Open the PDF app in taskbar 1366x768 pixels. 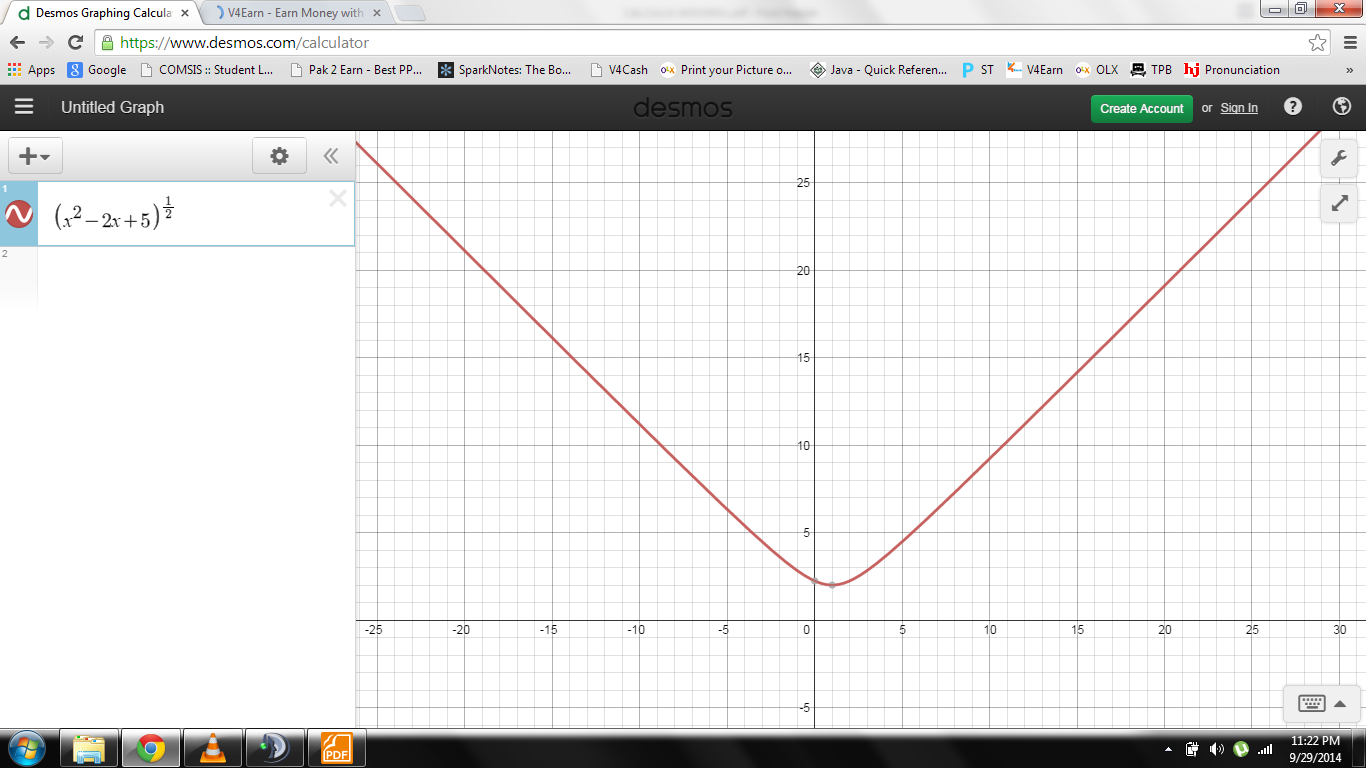pos(336,748)
